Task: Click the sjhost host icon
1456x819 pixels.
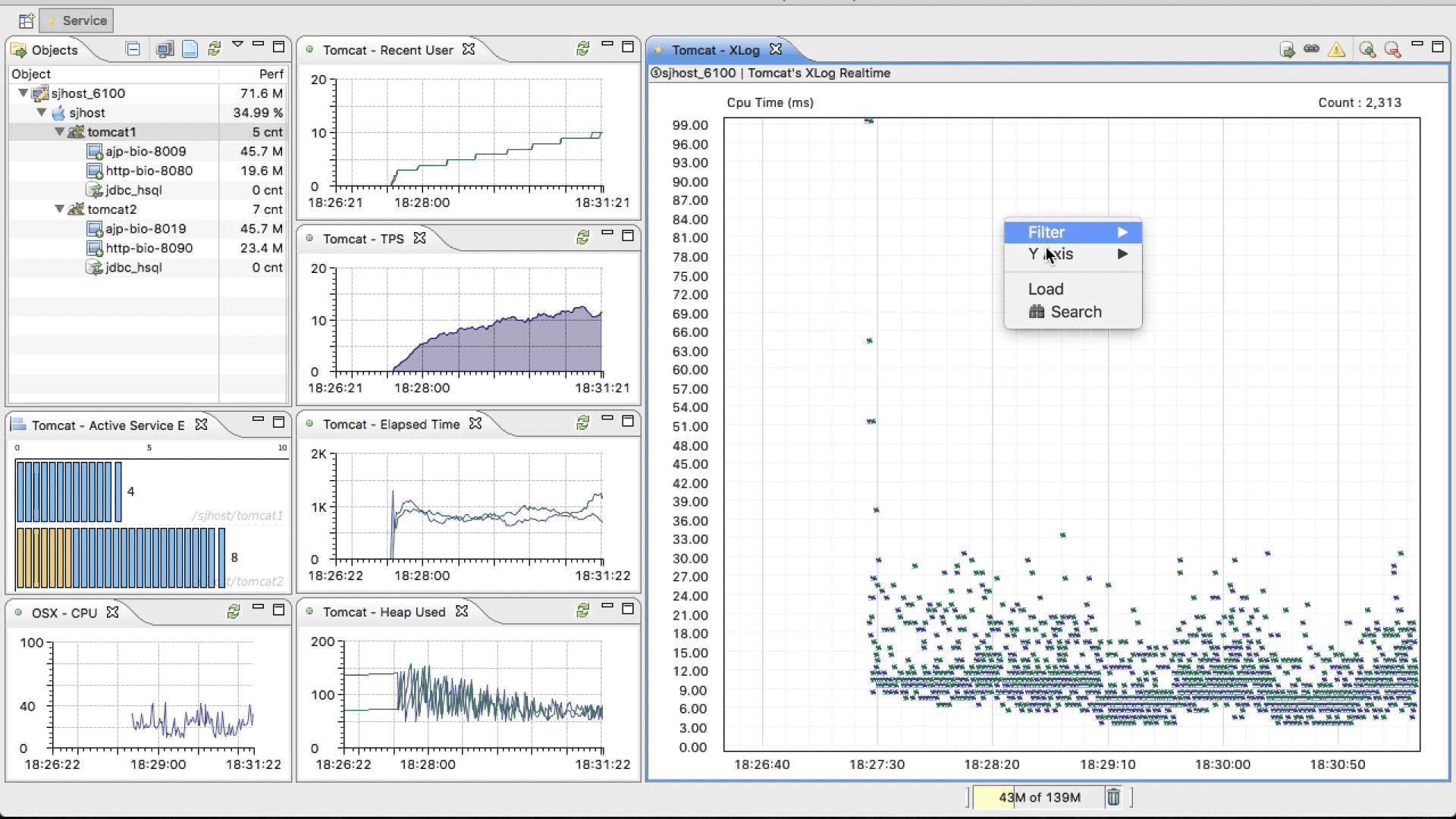Action: [x=58, y=113]
